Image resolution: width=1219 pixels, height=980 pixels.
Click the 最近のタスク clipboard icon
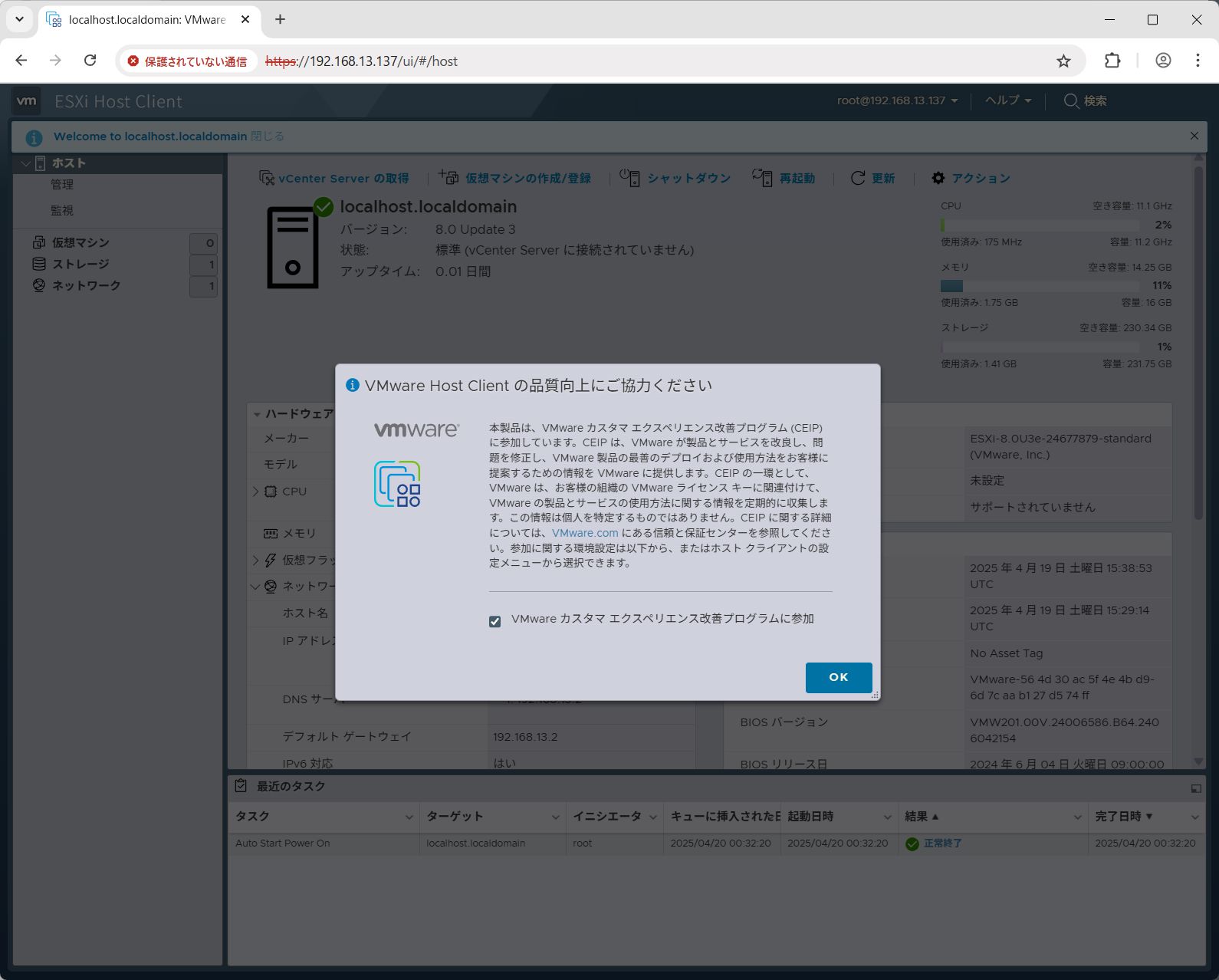pos(241,786)
